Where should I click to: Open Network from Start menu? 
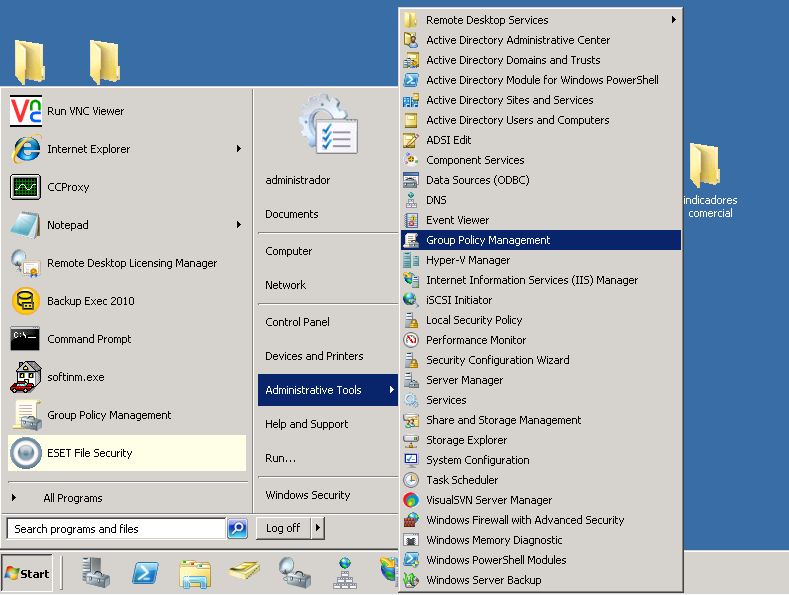point(328,285)
